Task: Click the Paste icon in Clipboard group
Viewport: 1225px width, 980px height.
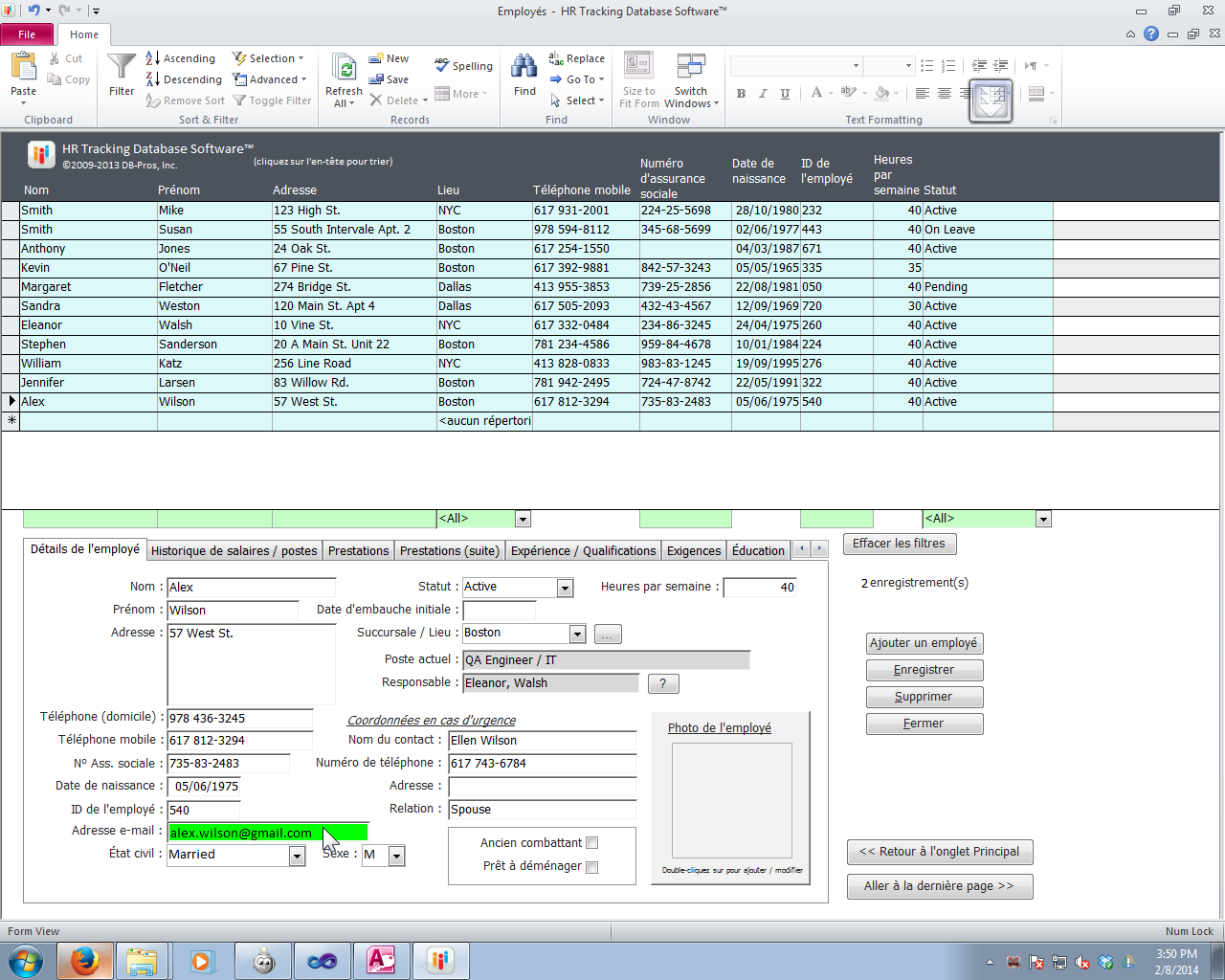Action: tap(23, 67)
